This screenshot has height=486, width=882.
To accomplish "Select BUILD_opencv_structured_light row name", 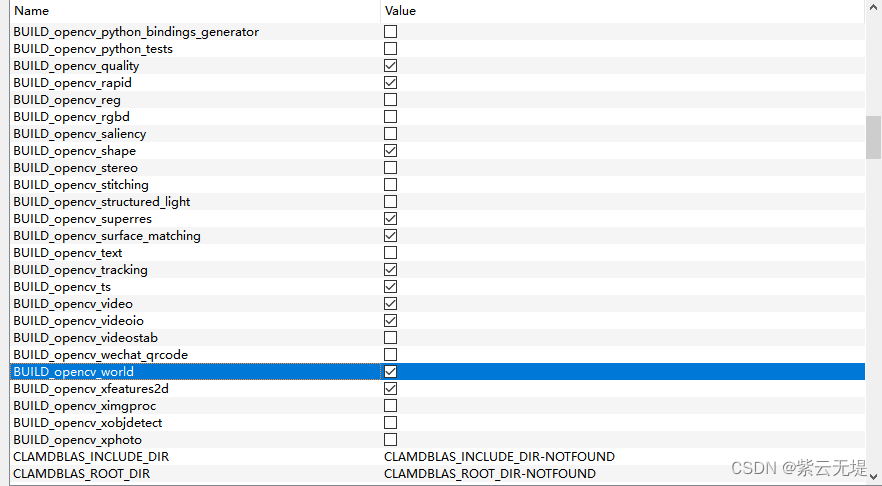I will tap(102, 202).
